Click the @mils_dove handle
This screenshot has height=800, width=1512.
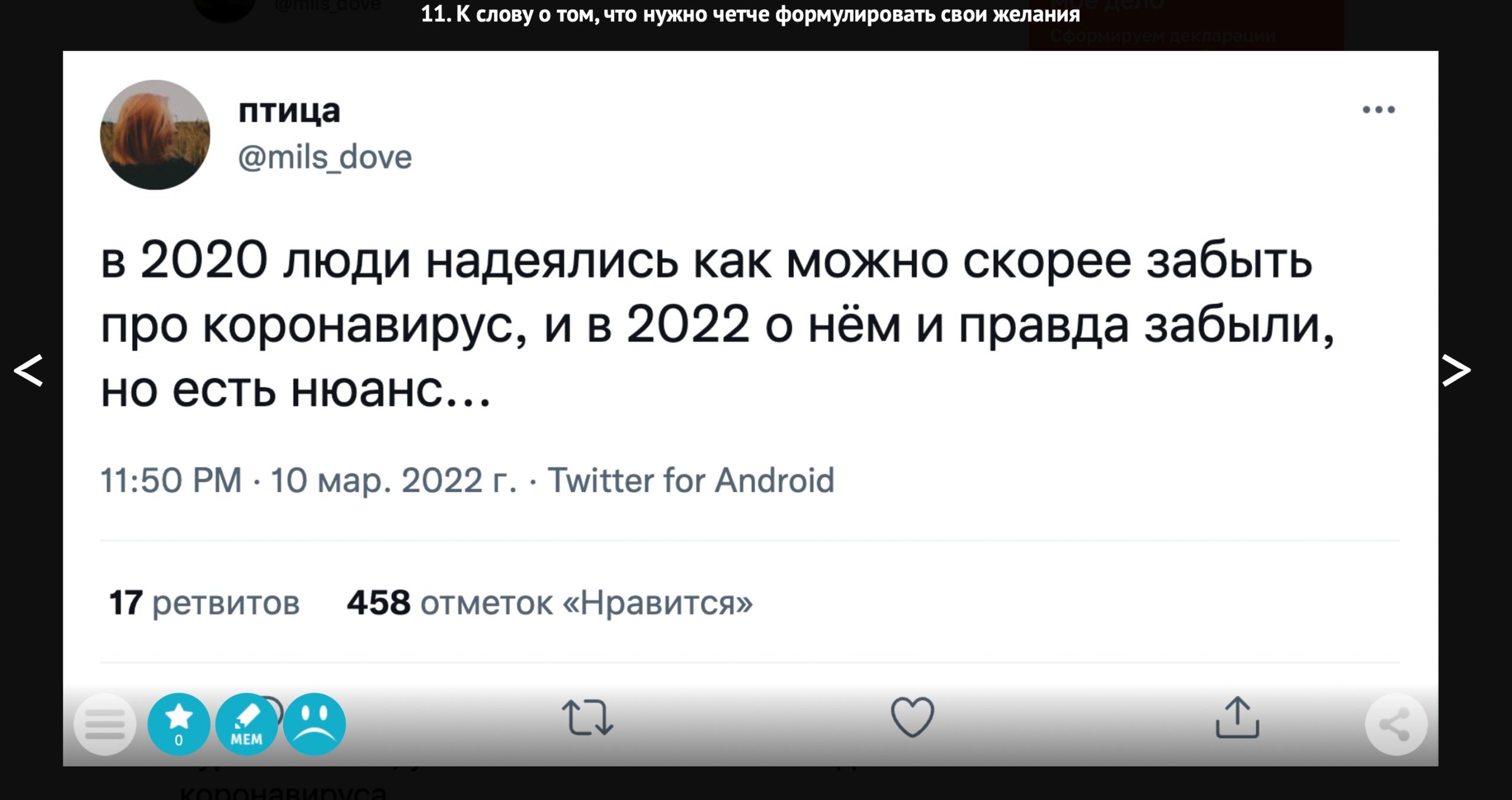325,158
